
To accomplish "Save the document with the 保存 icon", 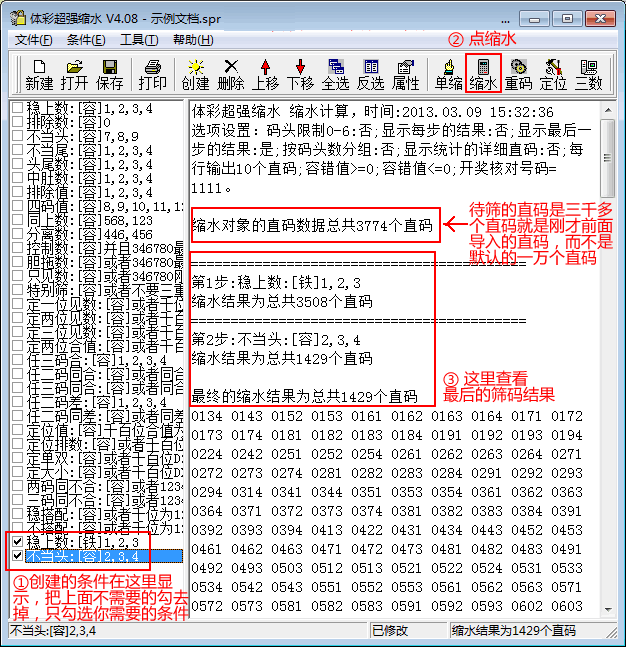I will (x=109, y=75).
